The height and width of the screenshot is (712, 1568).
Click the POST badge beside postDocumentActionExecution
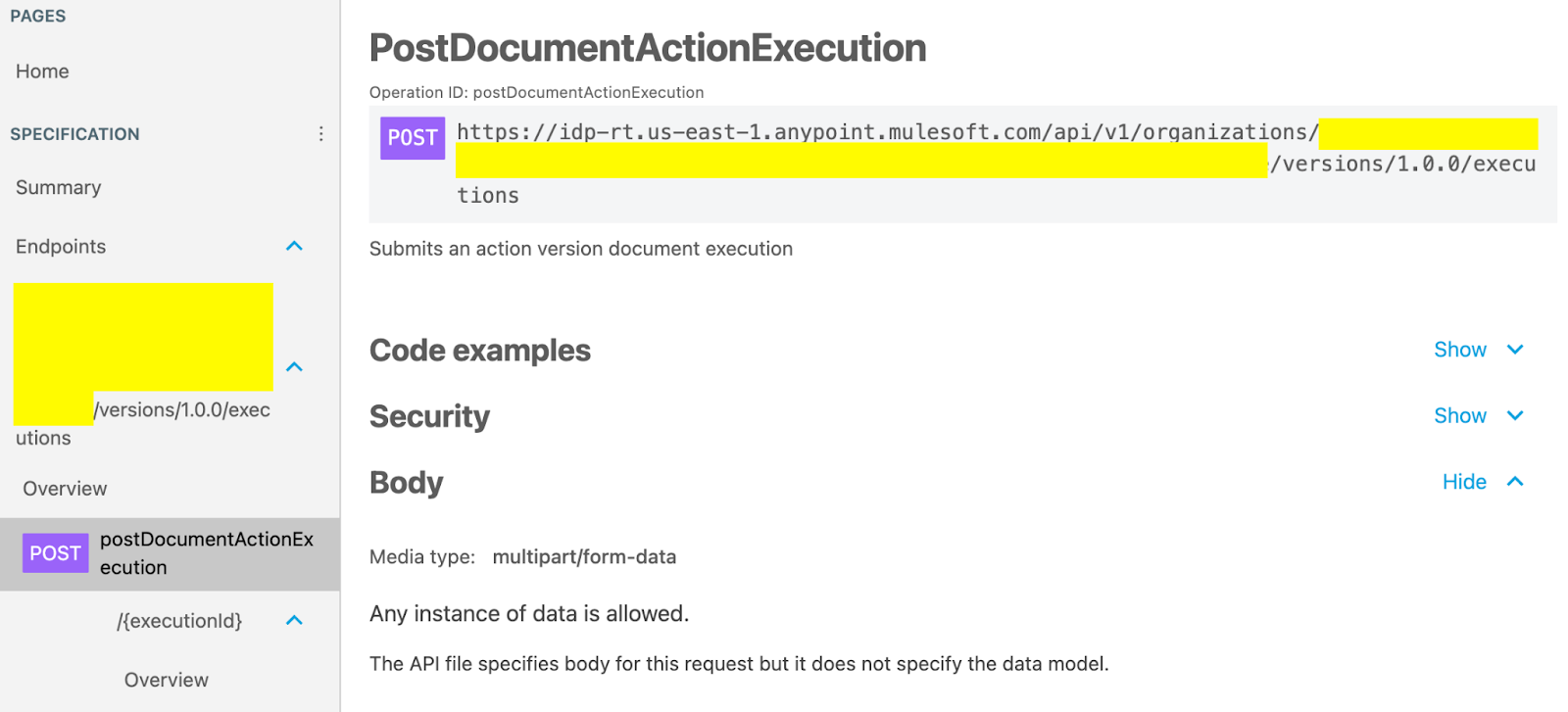click(55, 553)
